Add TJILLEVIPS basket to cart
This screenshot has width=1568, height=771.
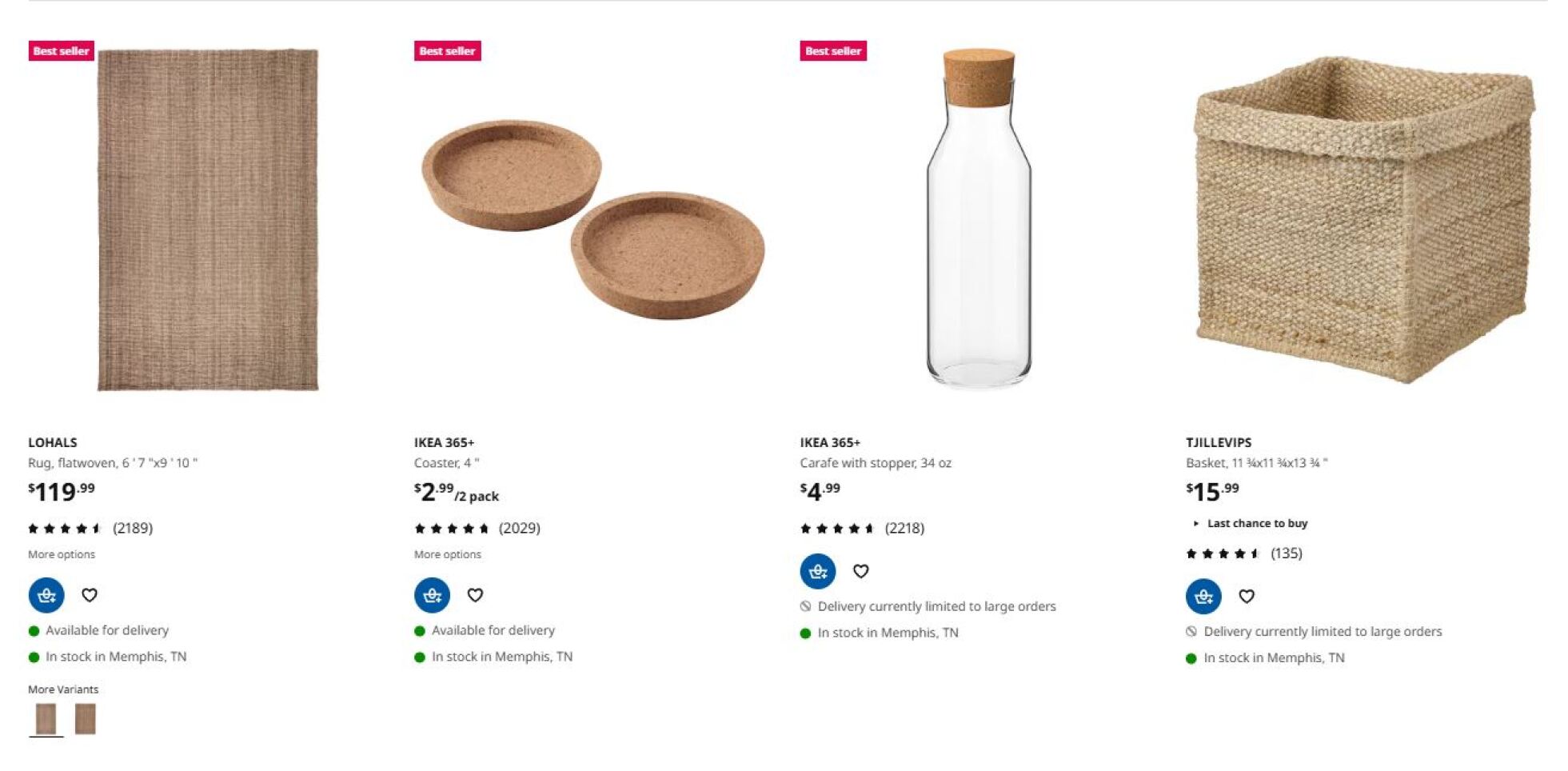[x=1203, y=596]
